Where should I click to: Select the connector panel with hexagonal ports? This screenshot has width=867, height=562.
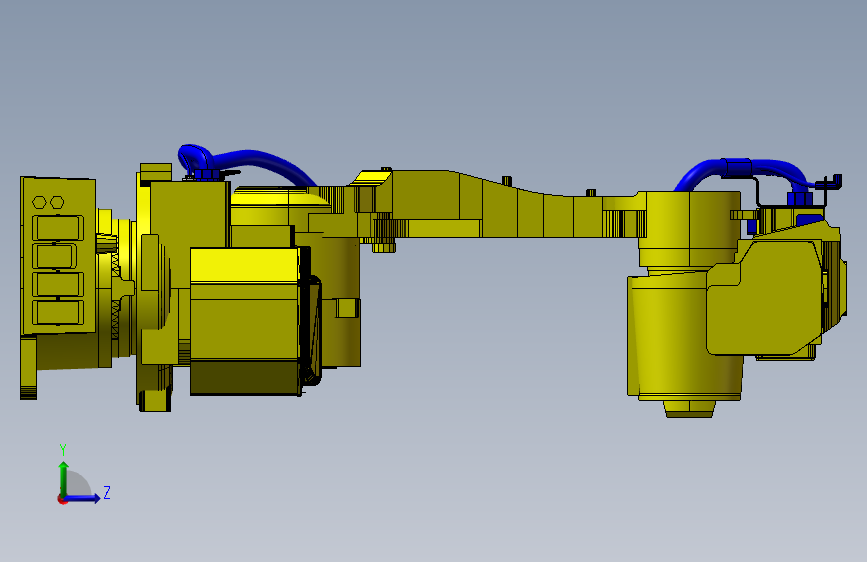58,256
